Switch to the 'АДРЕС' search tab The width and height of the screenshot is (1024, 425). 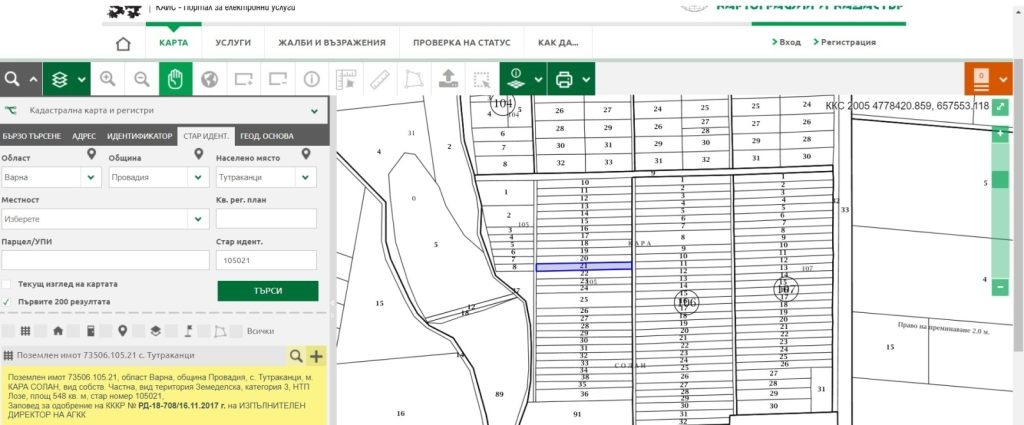84,135
